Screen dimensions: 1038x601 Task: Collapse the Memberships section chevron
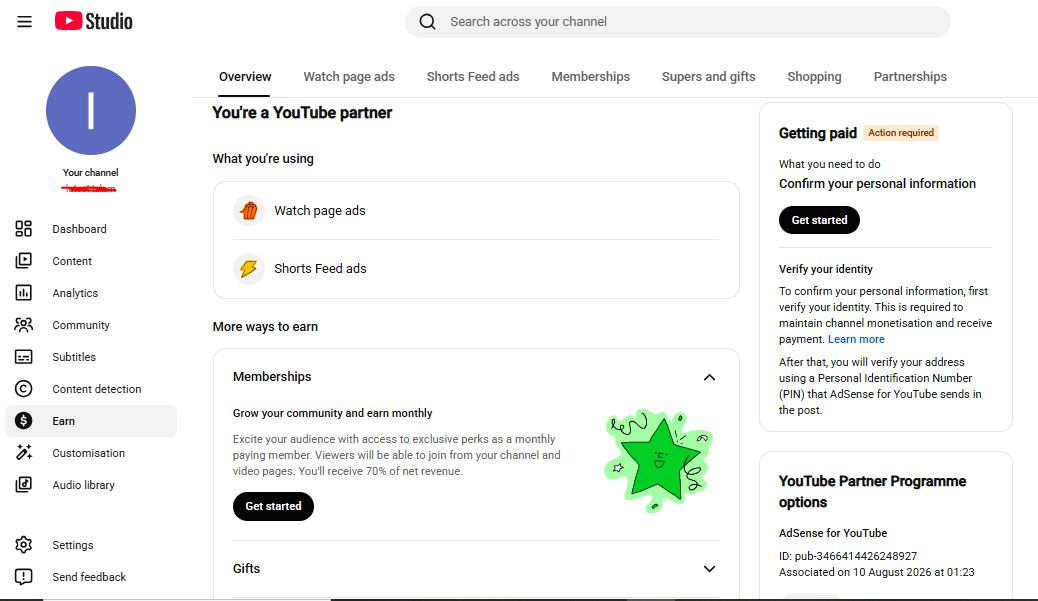click(709, 377)
